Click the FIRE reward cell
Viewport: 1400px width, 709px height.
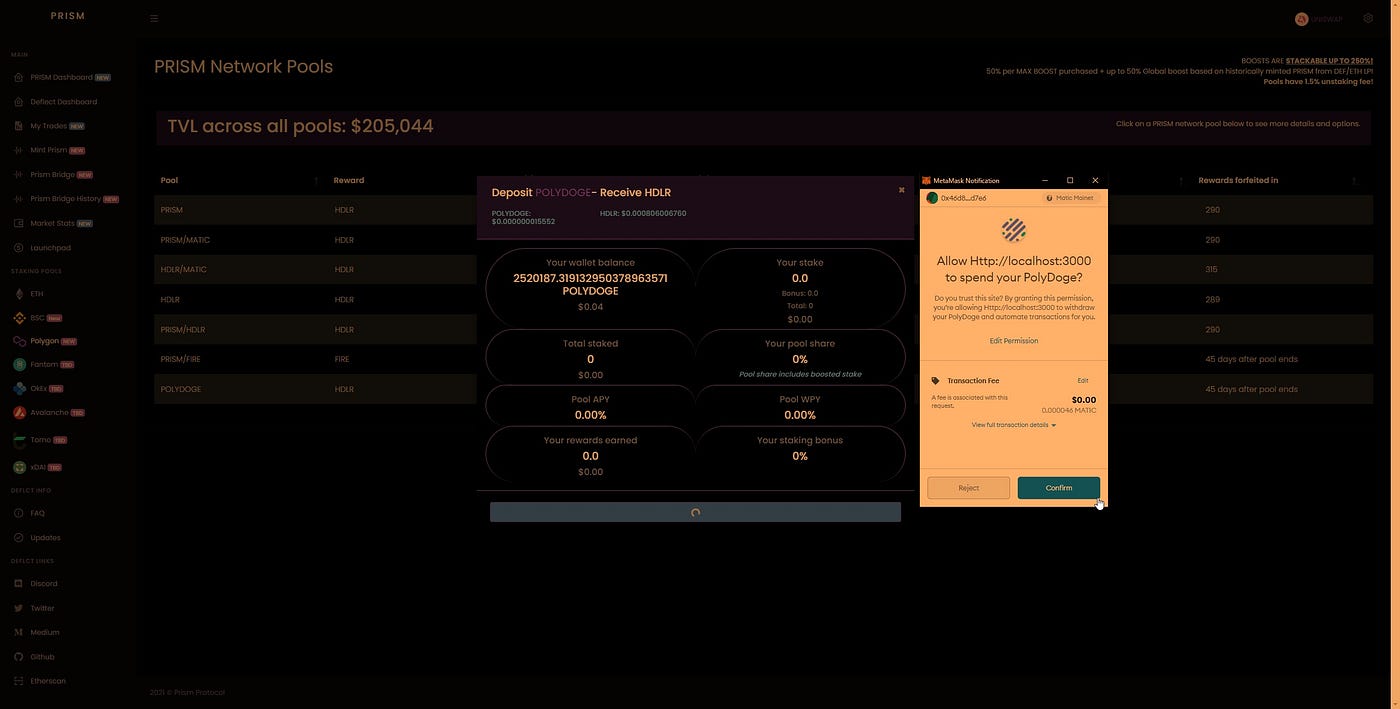(x=342, y=359)
